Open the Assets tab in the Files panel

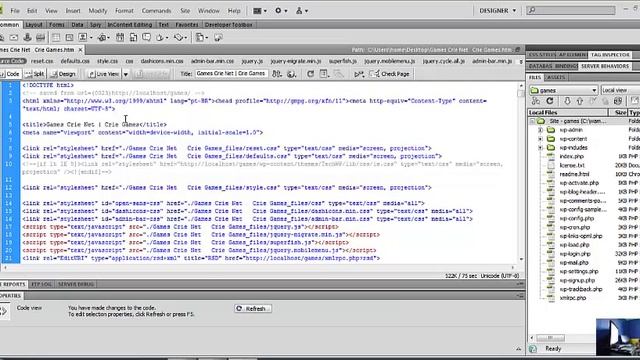coord(556,77)
